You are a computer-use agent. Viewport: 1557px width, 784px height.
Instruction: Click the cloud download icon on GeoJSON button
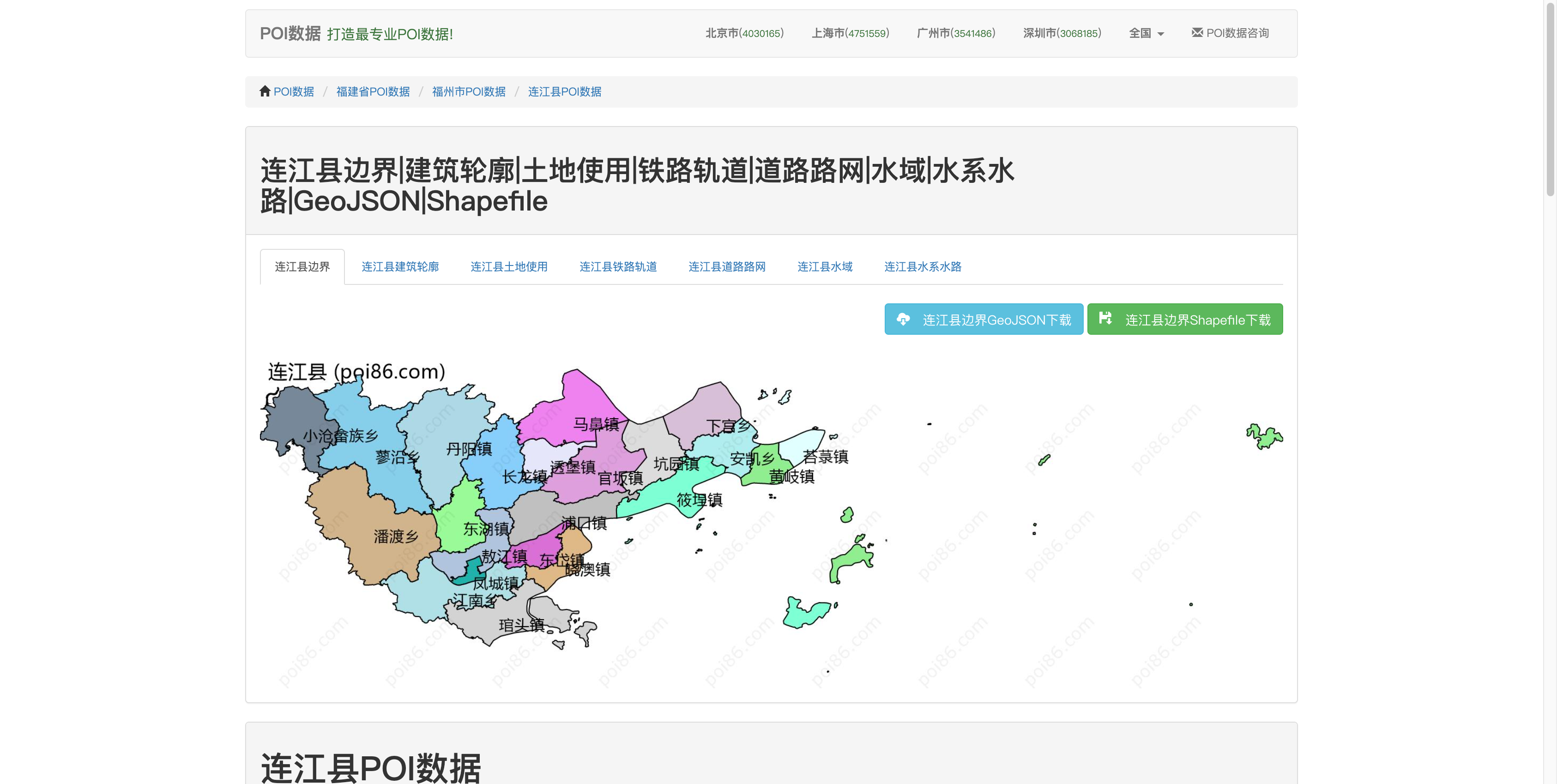903,319
